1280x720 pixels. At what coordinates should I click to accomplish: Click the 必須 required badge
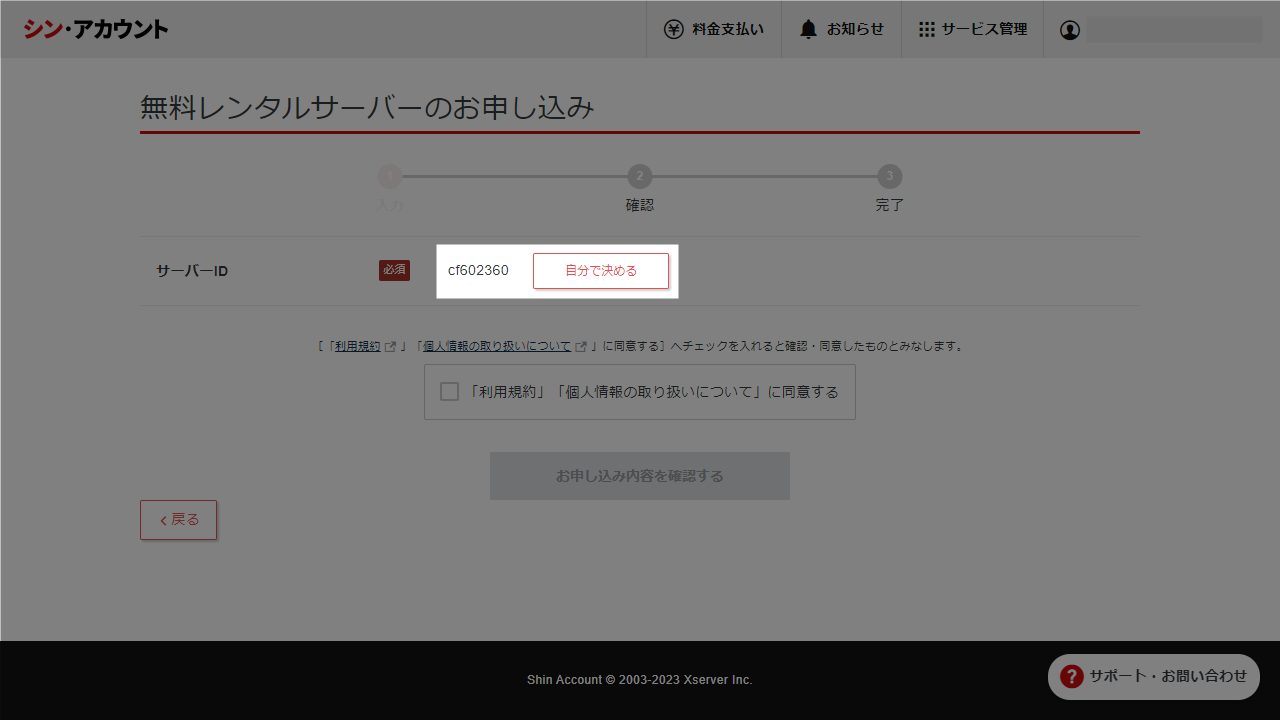[394, 270]
